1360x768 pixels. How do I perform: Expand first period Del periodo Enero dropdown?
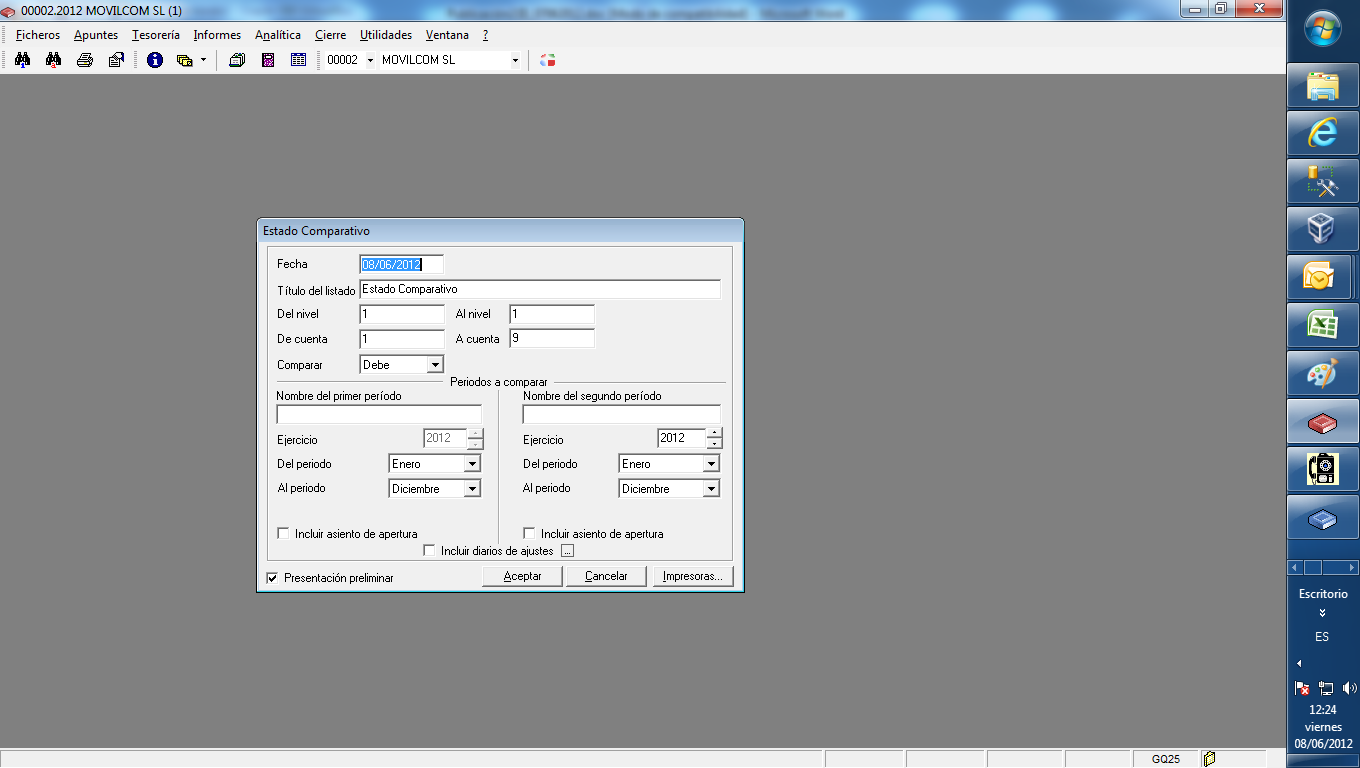472,464
